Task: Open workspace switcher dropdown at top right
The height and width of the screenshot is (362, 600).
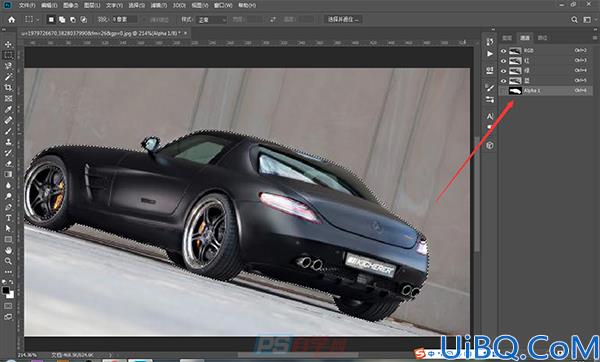Action: click(589, 20)
